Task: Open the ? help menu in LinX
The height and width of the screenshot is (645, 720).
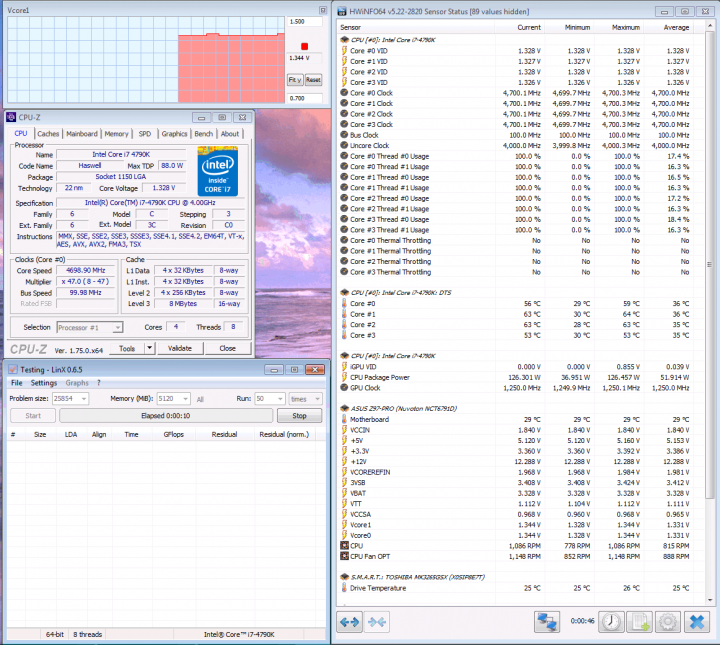Action: coord(99,383)
